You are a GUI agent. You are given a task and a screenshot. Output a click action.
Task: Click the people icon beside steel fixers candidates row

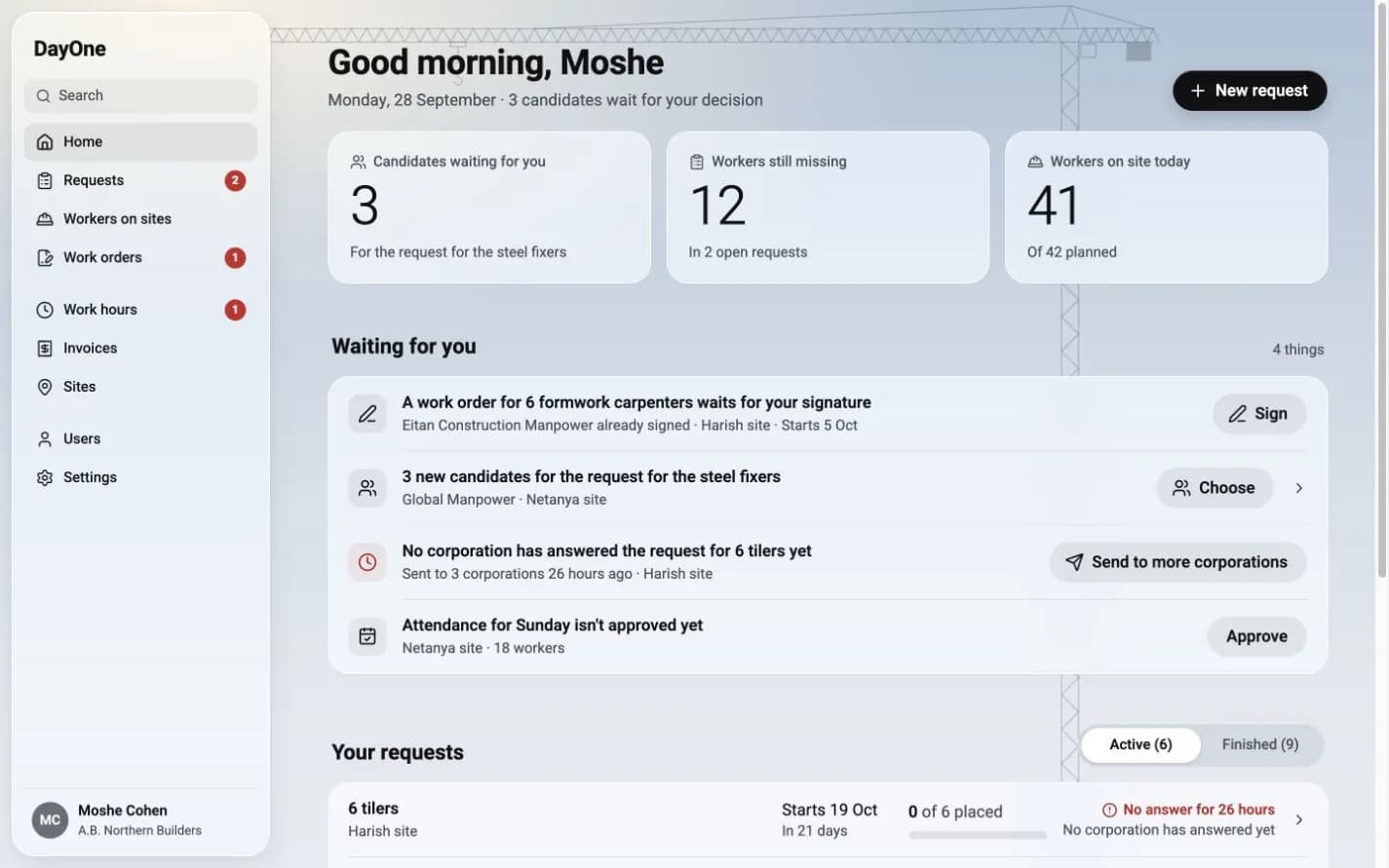[x=367, y=488]
